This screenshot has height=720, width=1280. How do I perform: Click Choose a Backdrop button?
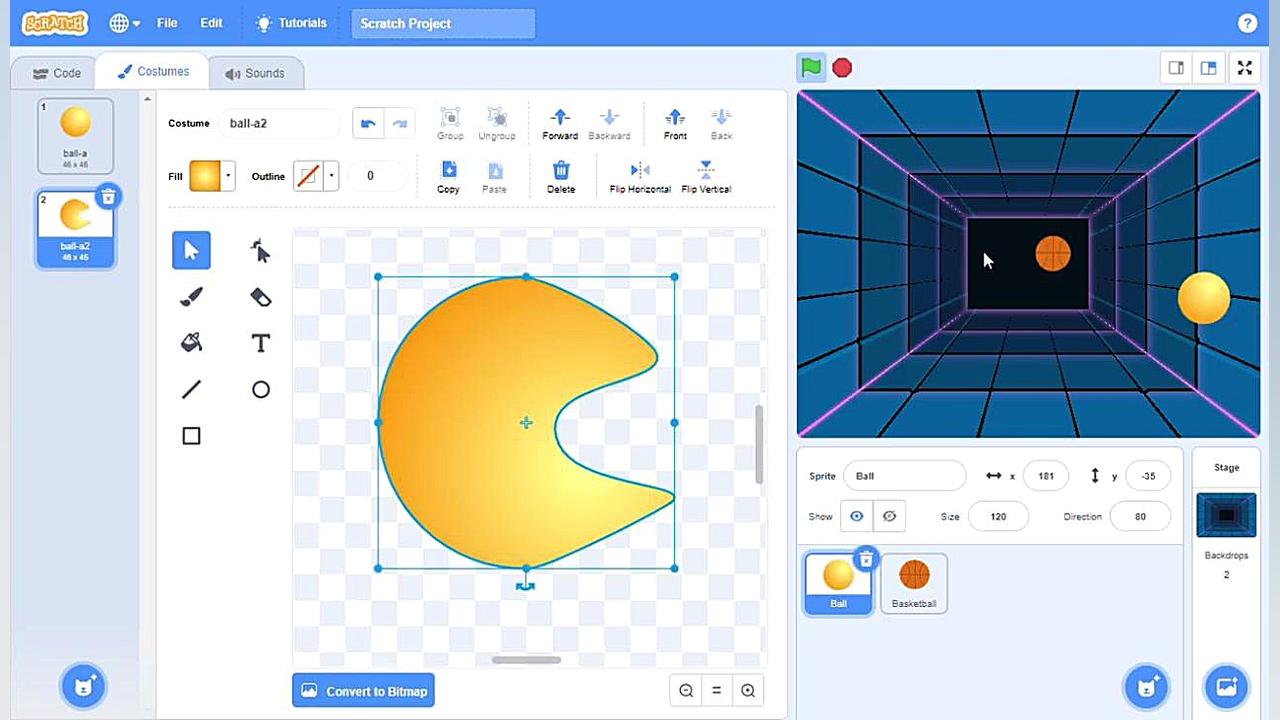(x=1226, y=686)
